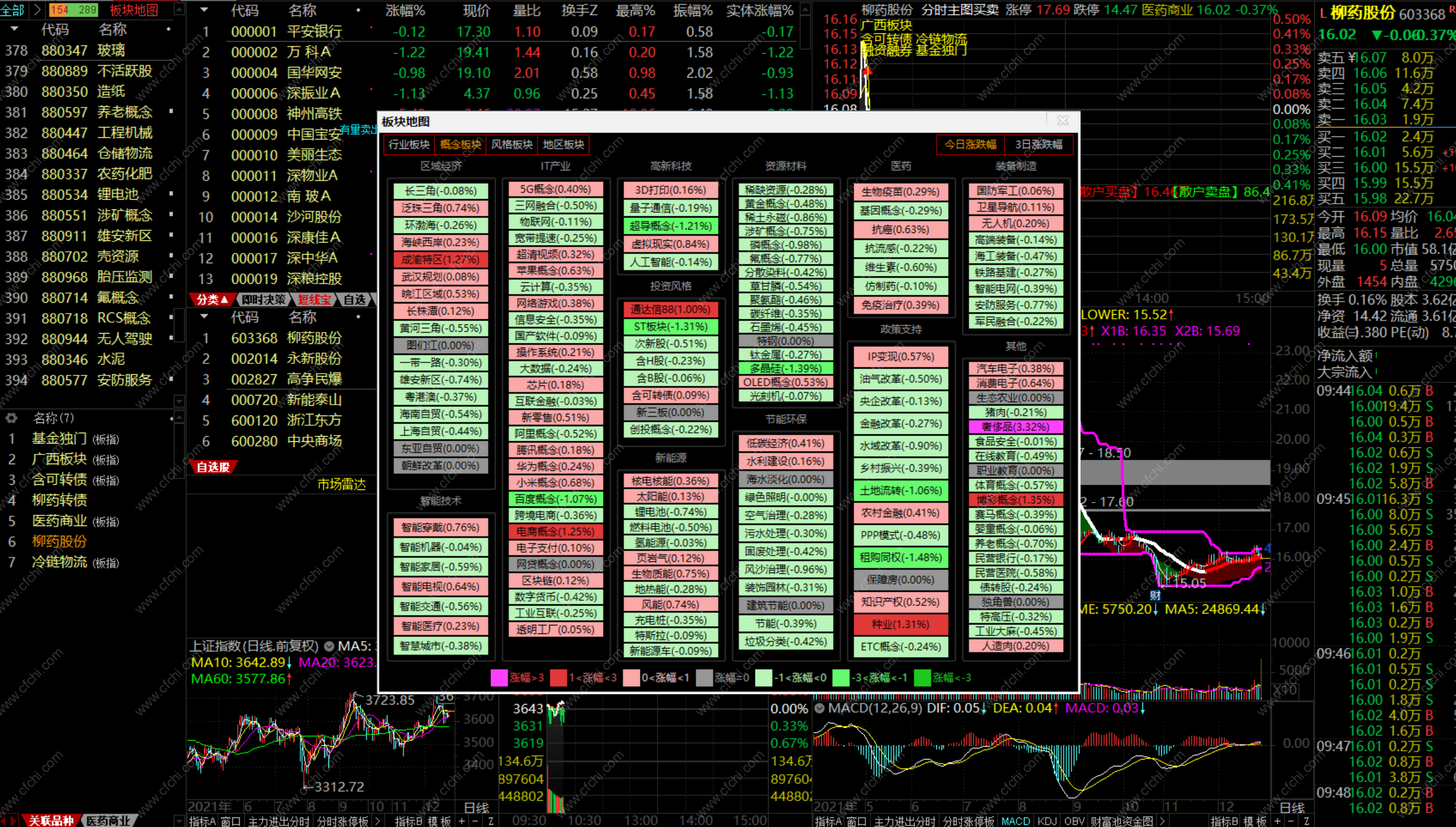Click magenta 涨幅>3 legend swatch
This screenshot has height=827, width=1456.
coord(498,678)
